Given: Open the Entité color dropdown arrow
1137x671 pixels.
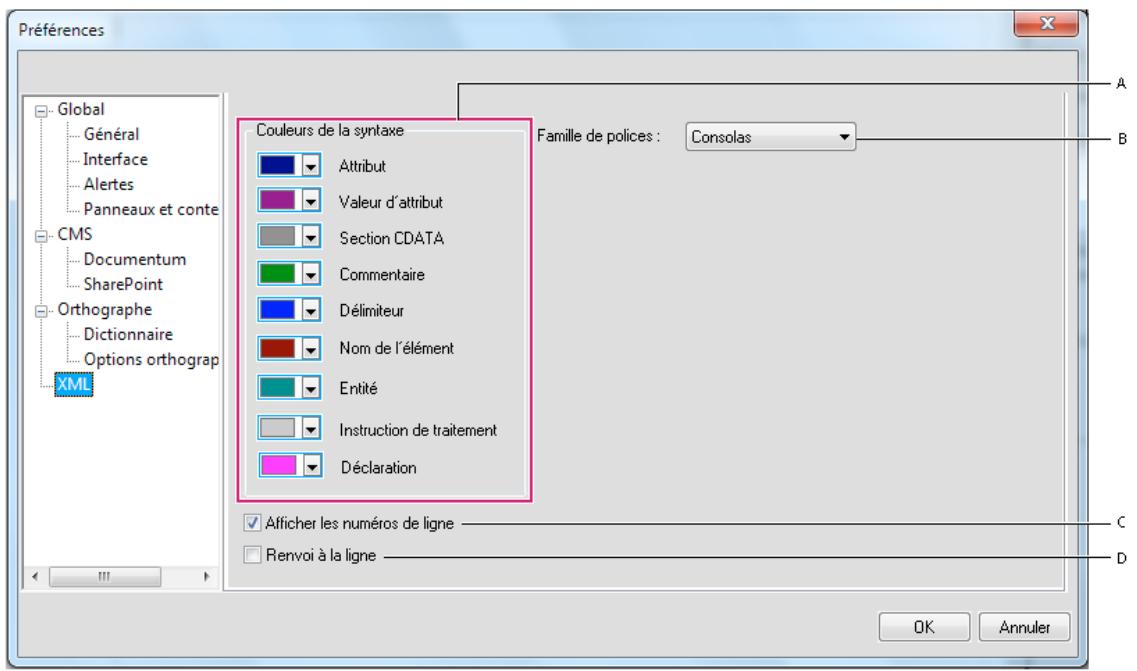Looking at the screenshot, I should click(310, 388).
